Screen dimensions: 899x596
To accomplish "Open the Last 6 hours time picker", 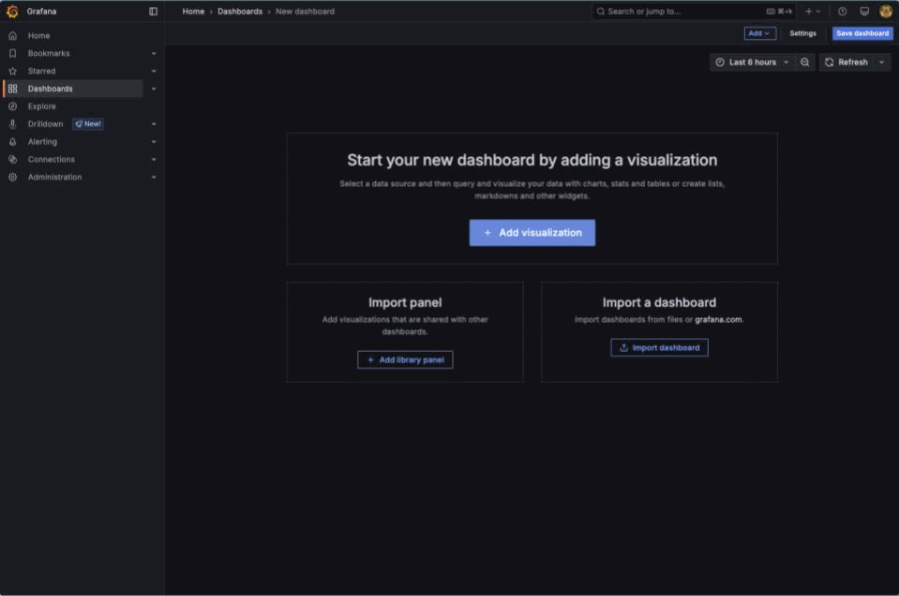I will point(752,62).
